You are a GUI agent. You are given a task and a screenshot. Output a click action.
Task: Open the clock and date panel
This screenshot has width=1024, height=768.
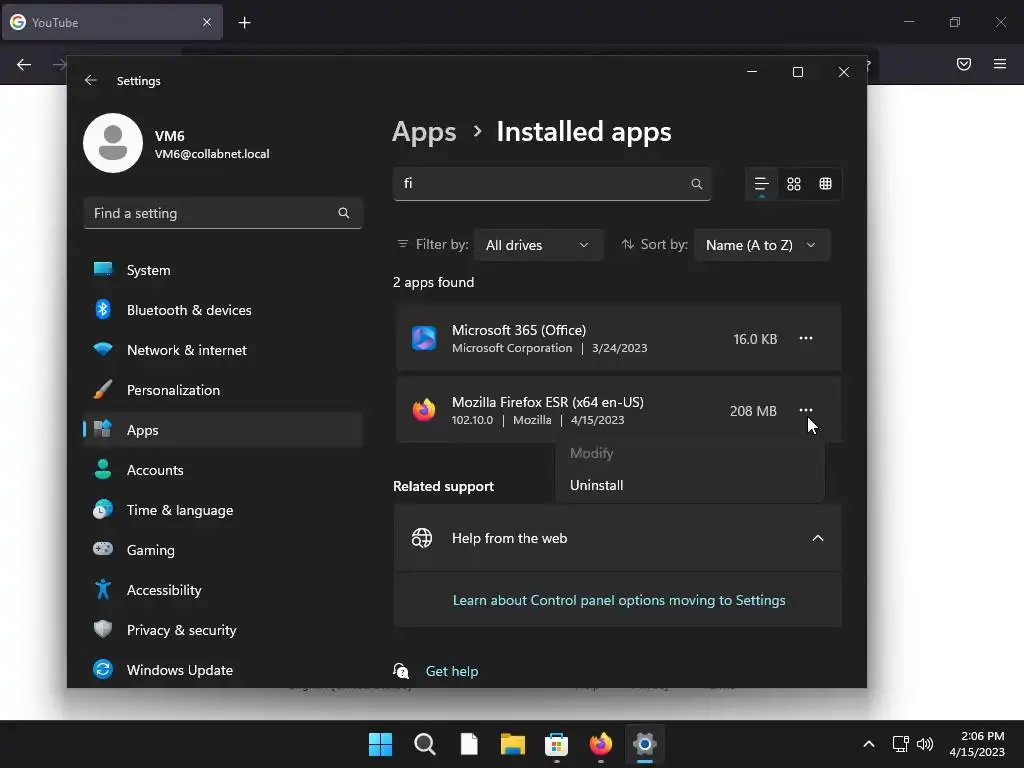pyautogui.click(x=977, y=744)
